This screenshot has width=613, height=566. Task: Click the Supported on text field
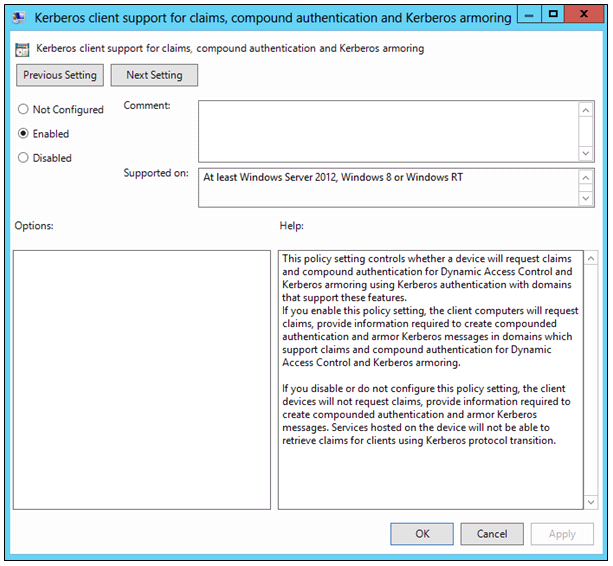[388, 188]
